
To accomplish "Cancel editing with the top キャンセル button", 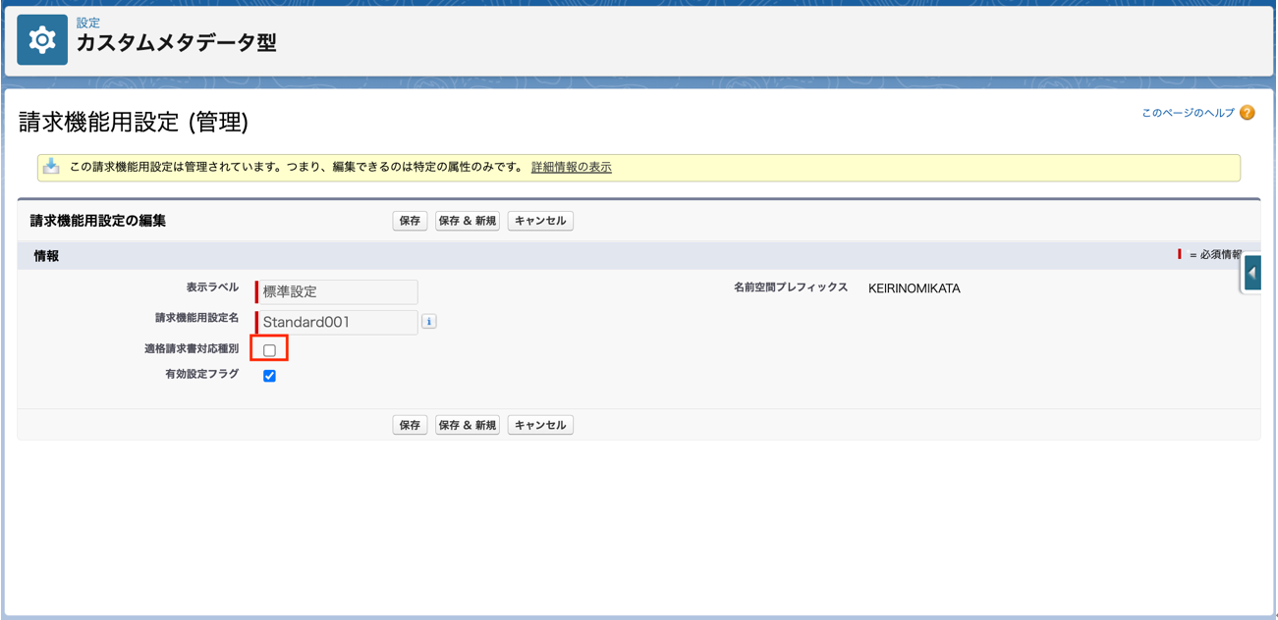I will (x=540, y=221).
